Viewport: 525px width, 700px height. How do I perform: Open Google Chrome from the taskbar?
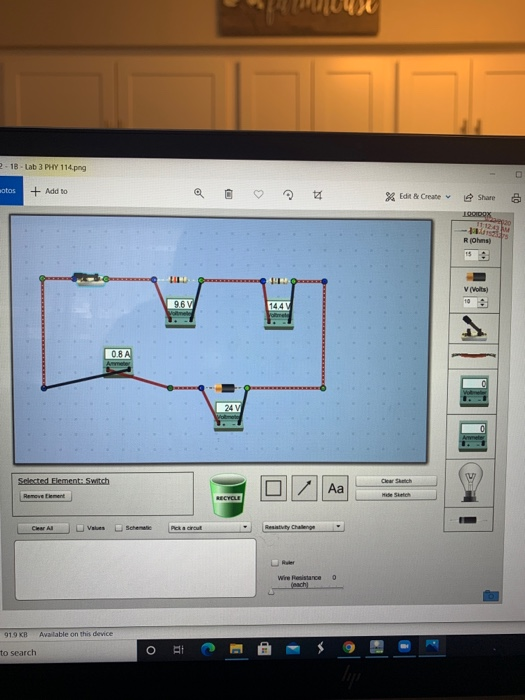[x=349, y=647]
